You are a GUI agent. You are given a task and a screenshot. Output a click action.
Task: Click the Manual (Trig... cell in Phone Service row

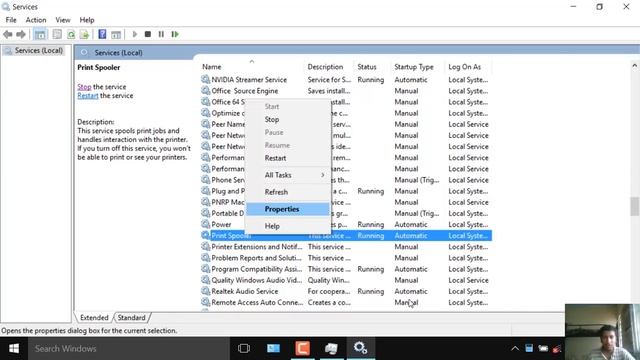pos(417,180)
